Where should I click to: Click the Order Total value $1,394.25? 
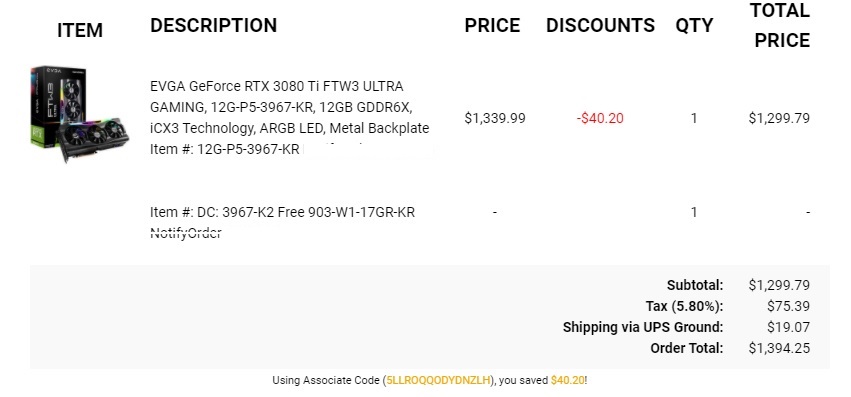point(779,348)
